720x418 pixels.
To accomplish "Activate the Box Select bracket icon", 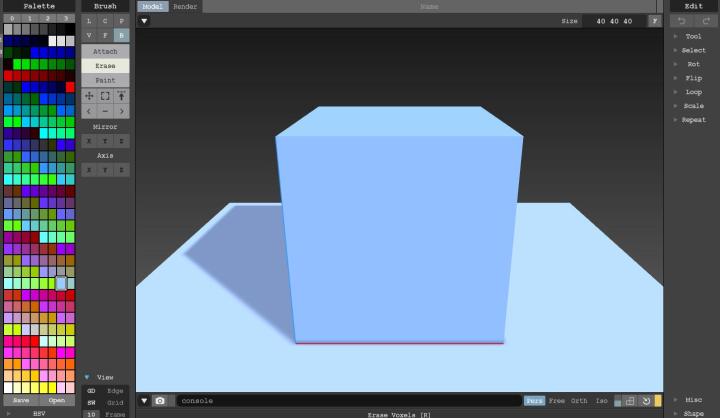I will coord(105,96).
